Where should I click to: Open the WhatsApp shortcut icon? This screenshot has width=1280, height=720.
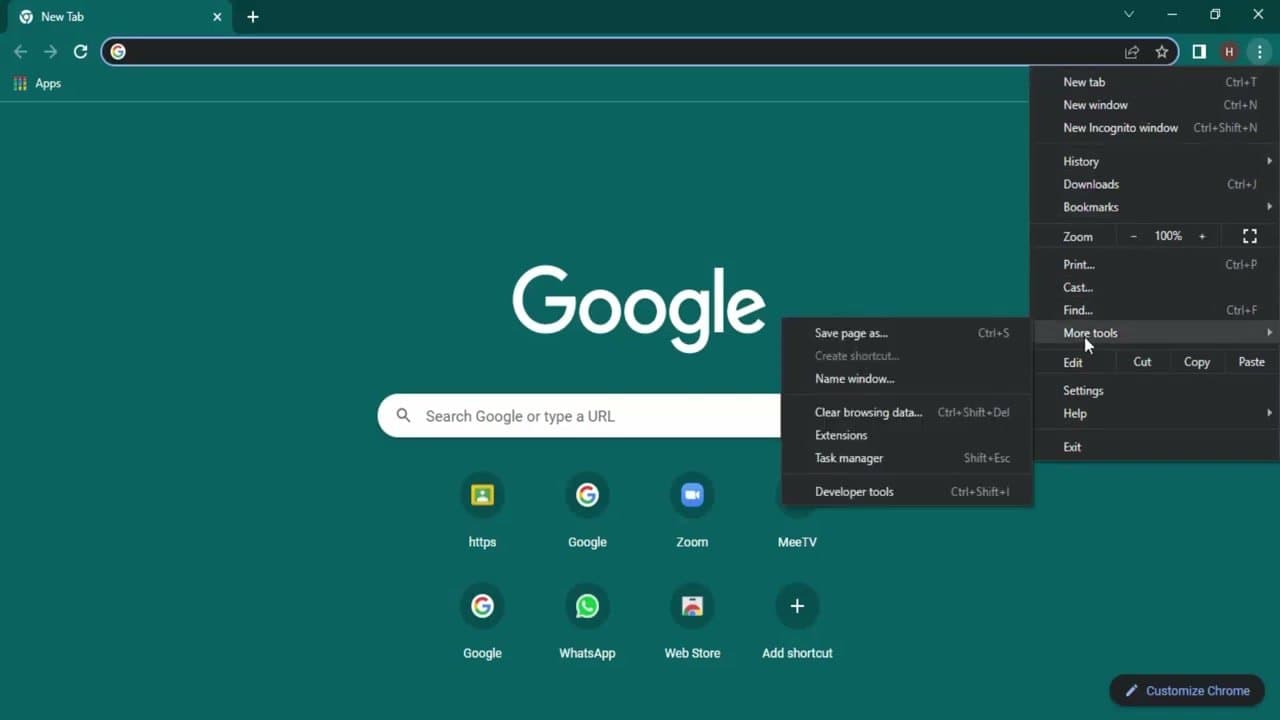(x=587, y=605)
